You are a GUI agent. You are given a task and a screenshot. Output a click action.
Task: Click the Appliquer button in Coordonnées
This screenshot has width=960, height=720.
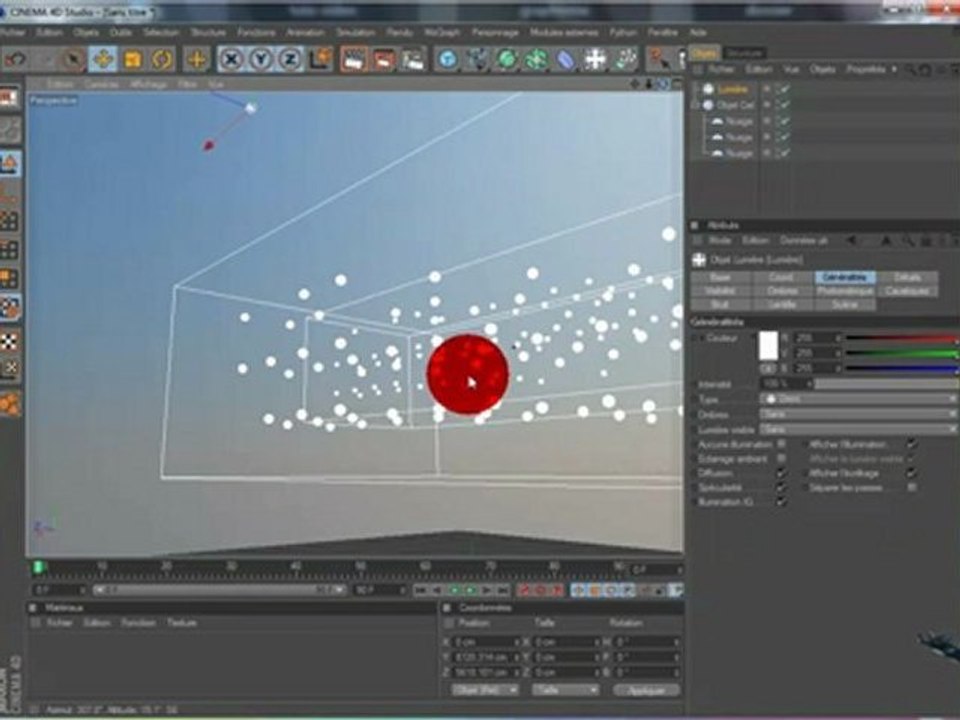647,690
